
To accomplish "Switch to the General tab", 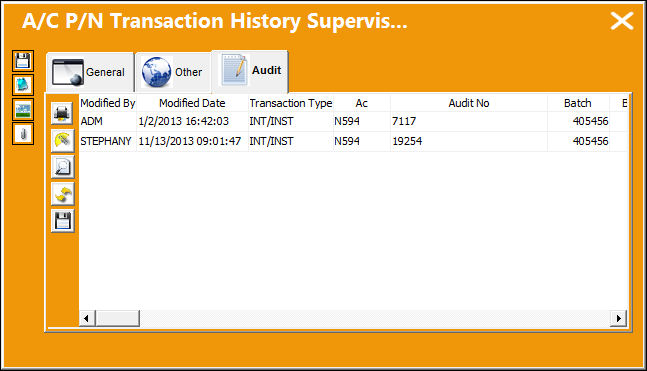I will coord(90,72).
